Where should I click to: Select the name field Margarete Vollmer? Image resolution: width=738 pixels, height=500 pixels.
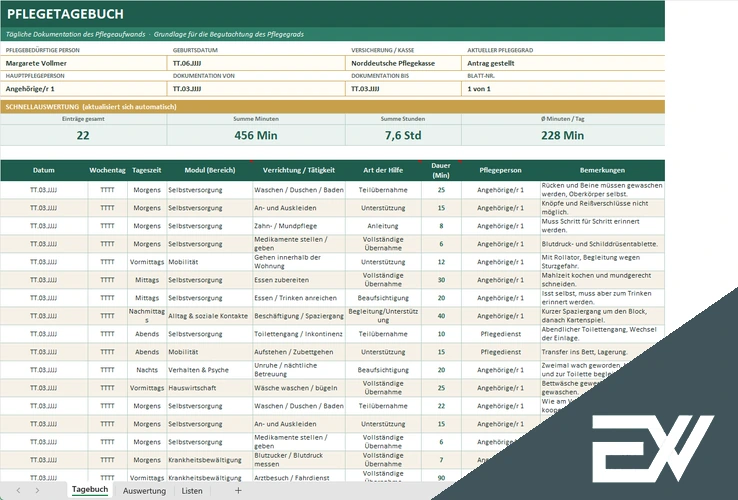tap(84, 63)
